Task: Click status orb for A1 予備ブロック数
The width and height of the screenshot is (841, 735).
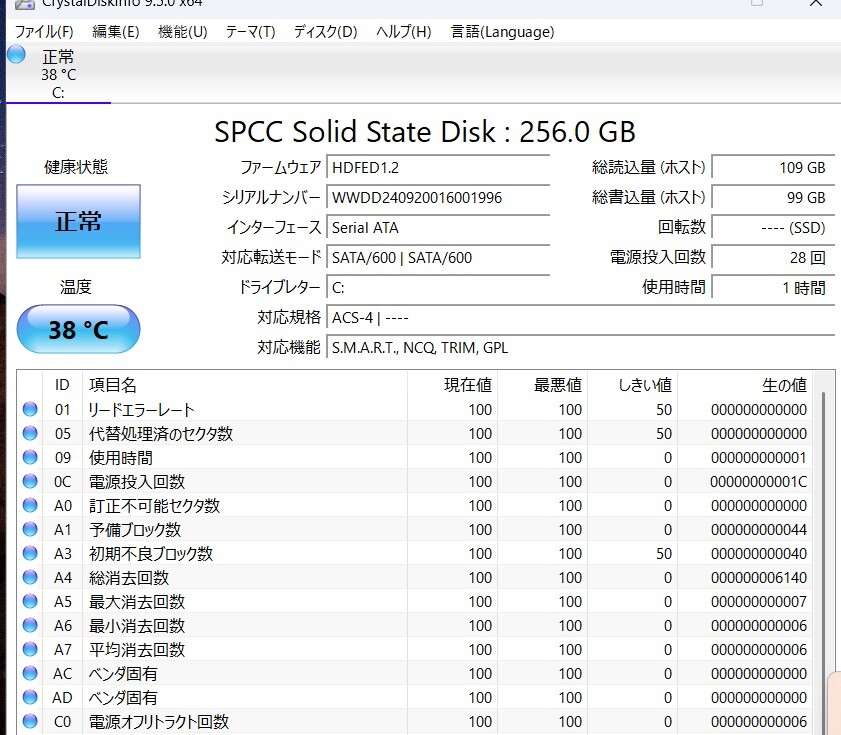Action: pyautogui.click(x=30, y=529)
